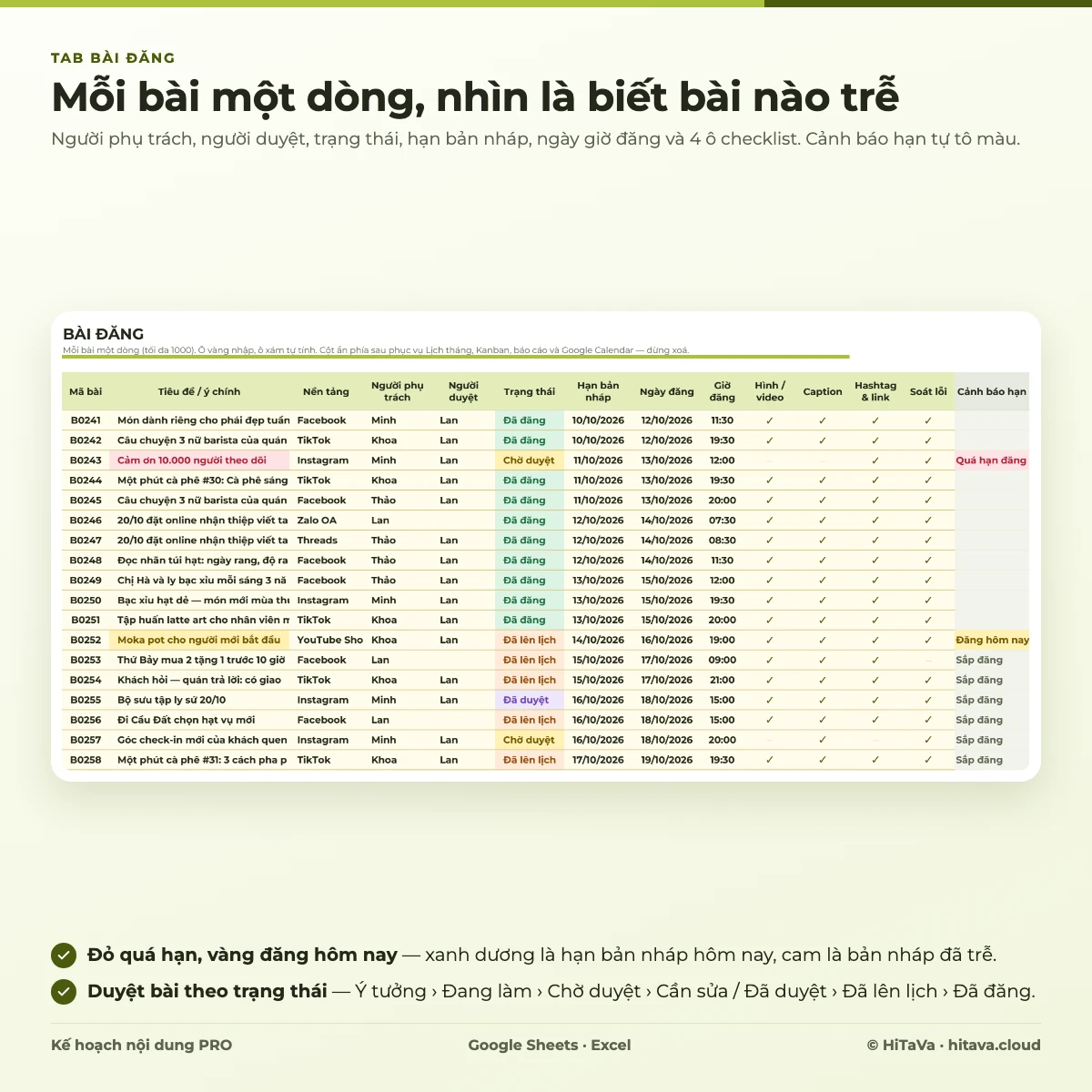
Task: Select the "Mã bài" column header
Action: coord(86,392)
